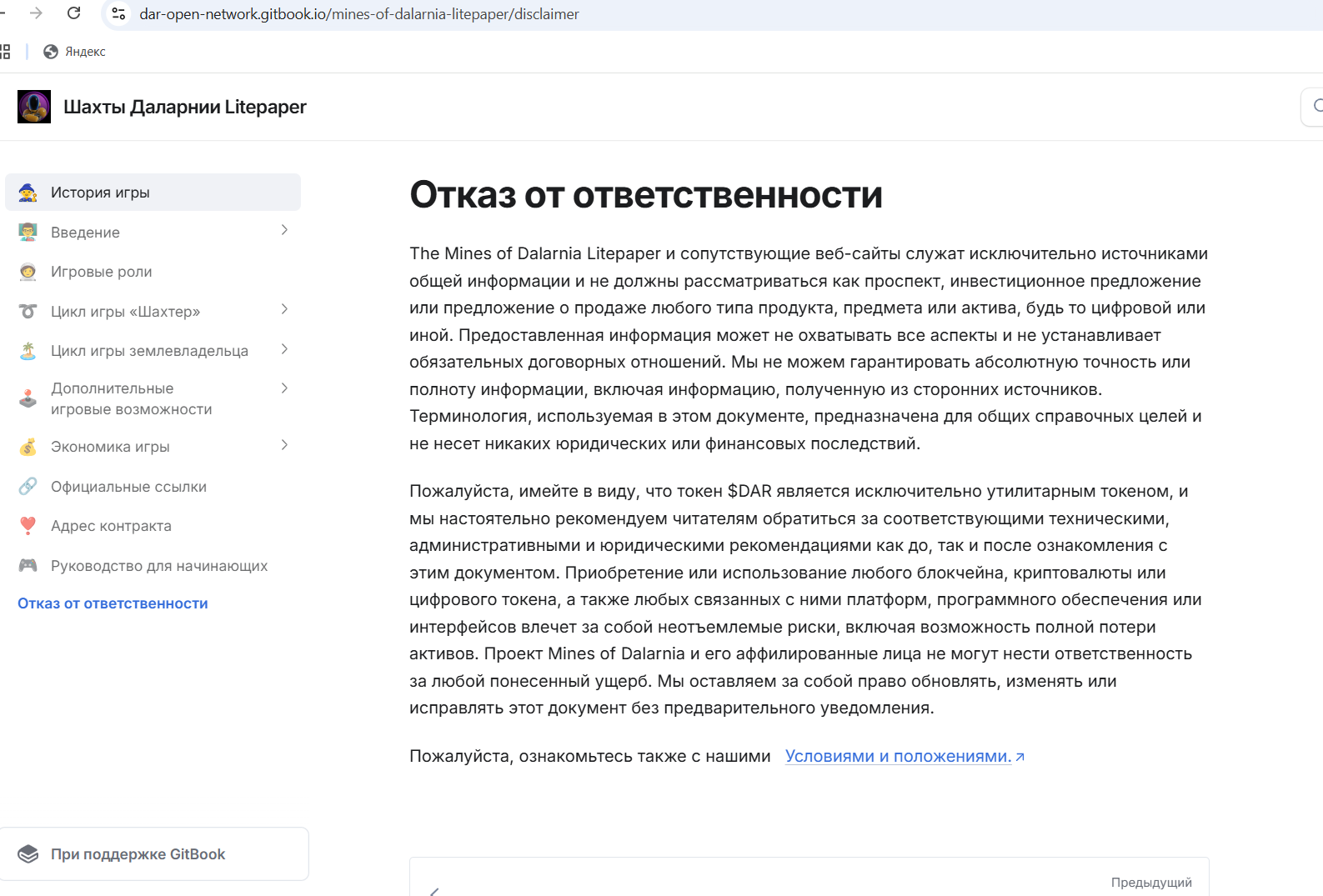The height and width of the screenshot is (896, 1323).
Task: Click the browser forward arrow
Action: (x=36, y=13)
